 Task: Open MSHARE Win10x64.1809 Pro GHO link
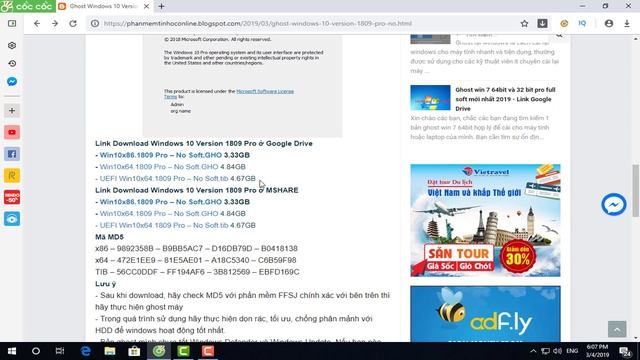point(159,213)
